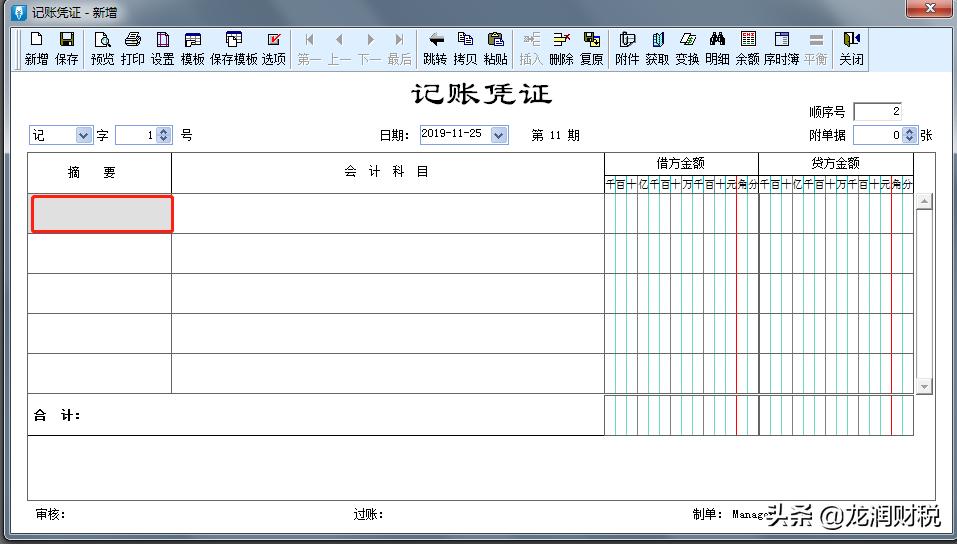
Task: Click the 打印 printer icon
Action: click(132, 40)
